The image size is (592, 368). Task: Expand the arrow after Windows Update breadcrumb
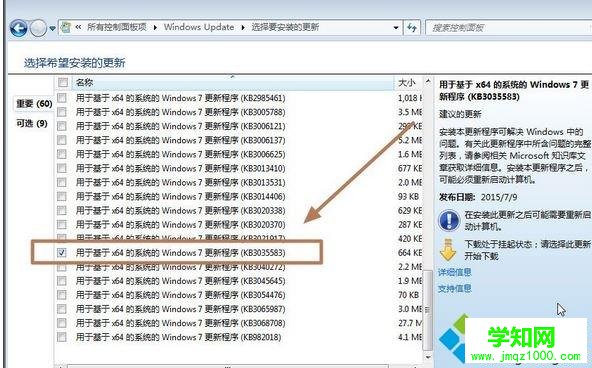[x=243, y=28]
